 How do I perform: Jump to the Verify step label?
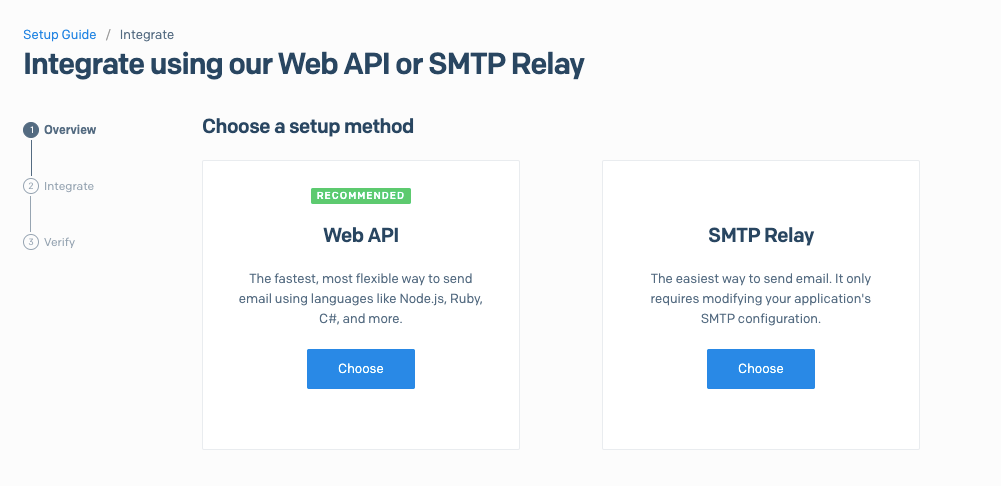(59, 242)
